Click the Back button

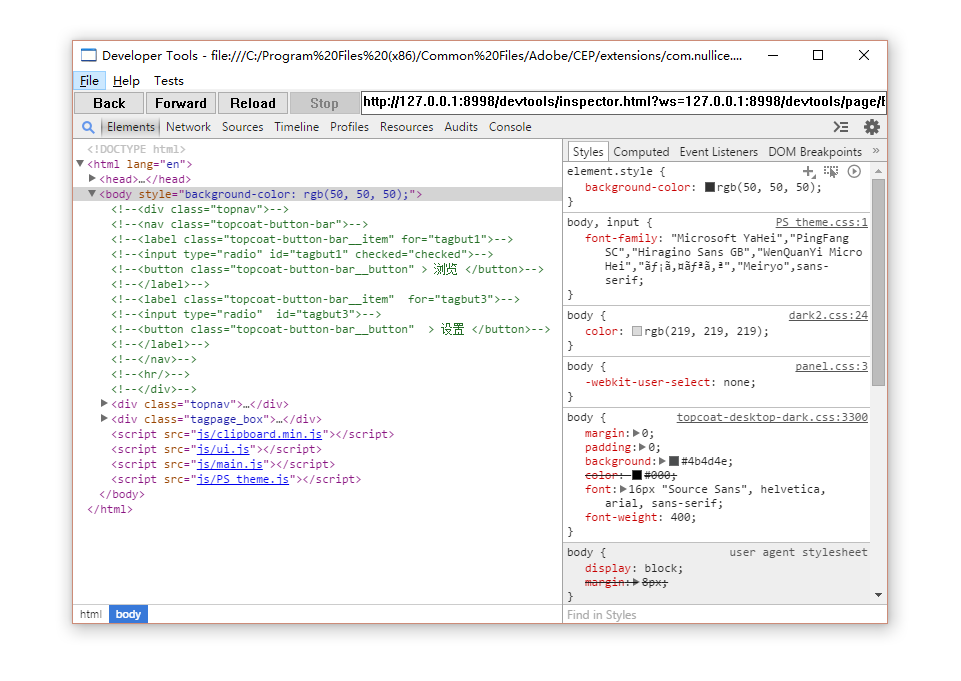tap(109, 103)
